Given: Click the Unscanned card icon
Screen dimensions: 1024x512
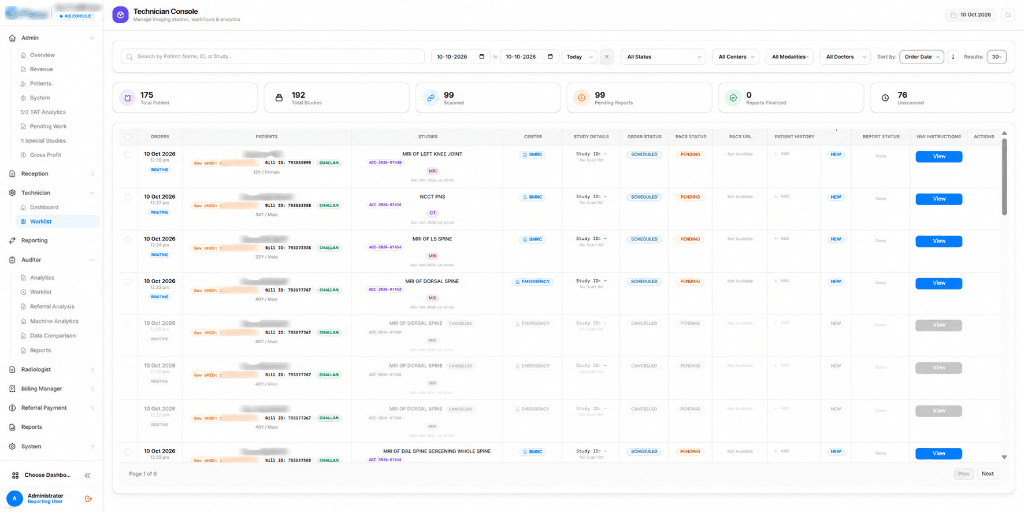Looking at the screenshot, I should (885, 98).
